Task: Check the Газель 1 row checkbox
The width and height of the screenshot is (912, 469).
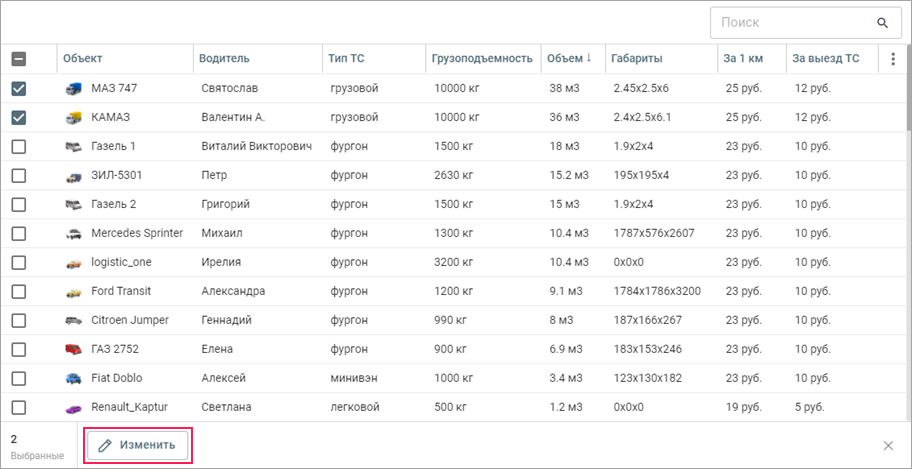Action: click(x=19, y=146)
